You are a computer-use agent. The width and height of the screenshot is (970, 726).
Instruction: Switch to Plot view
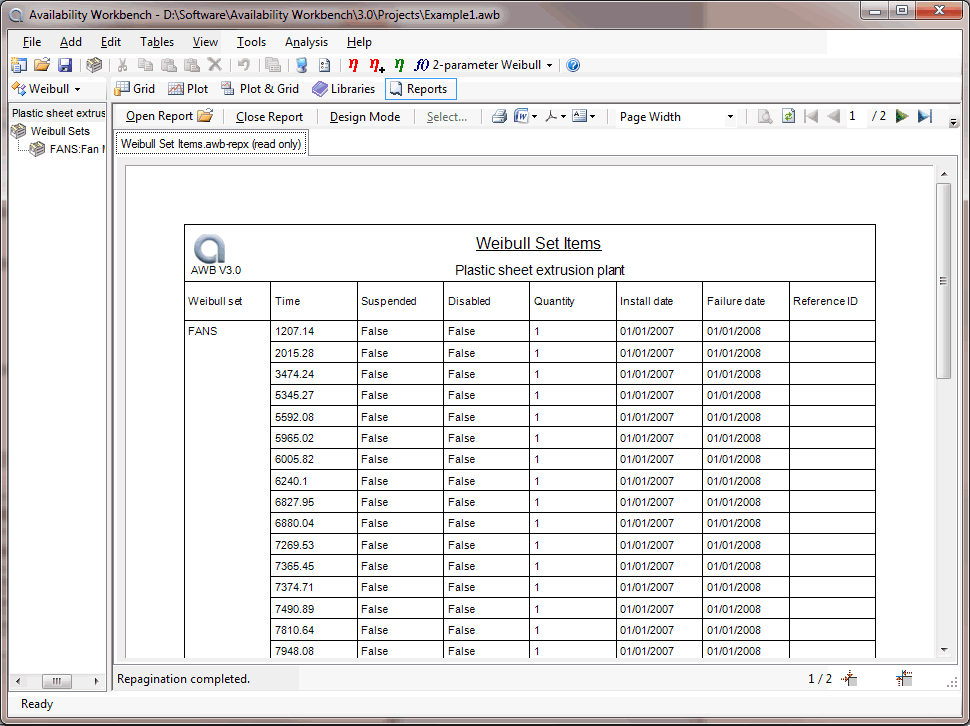pyautogui.click(x=188, y=89)
